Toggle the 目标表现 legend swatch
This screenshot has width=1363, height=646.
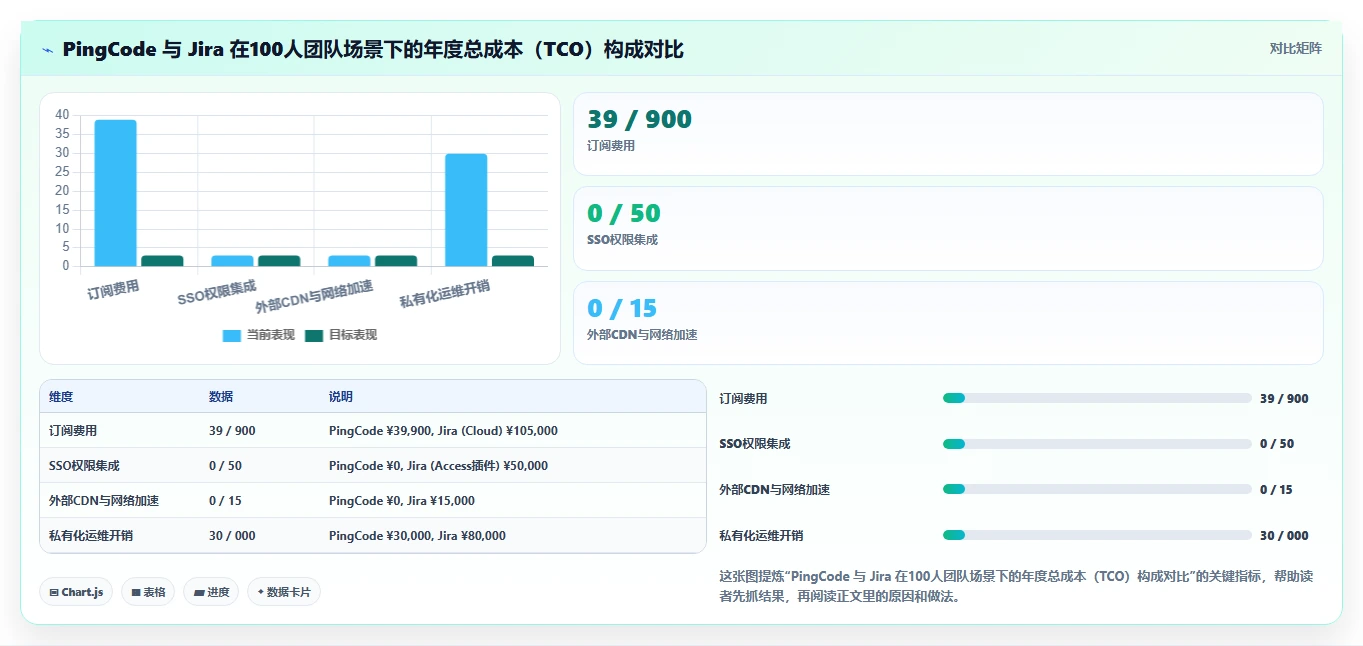click(314, 335)
